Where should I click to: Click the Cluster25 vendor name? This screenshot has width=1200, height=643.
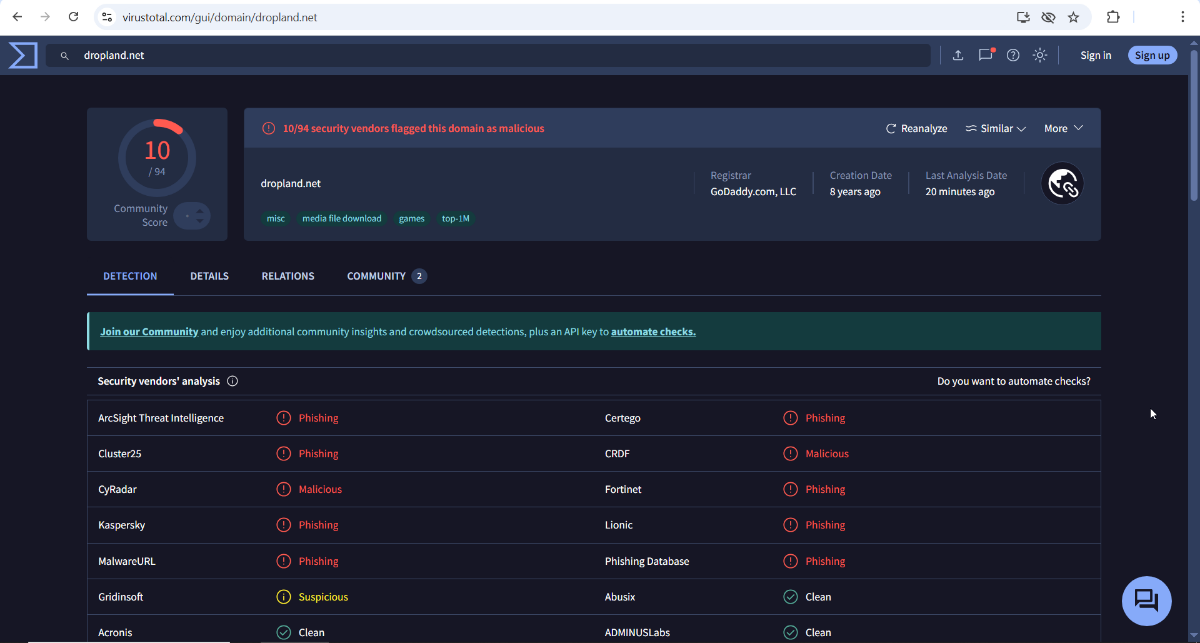[x=120, y=454]
